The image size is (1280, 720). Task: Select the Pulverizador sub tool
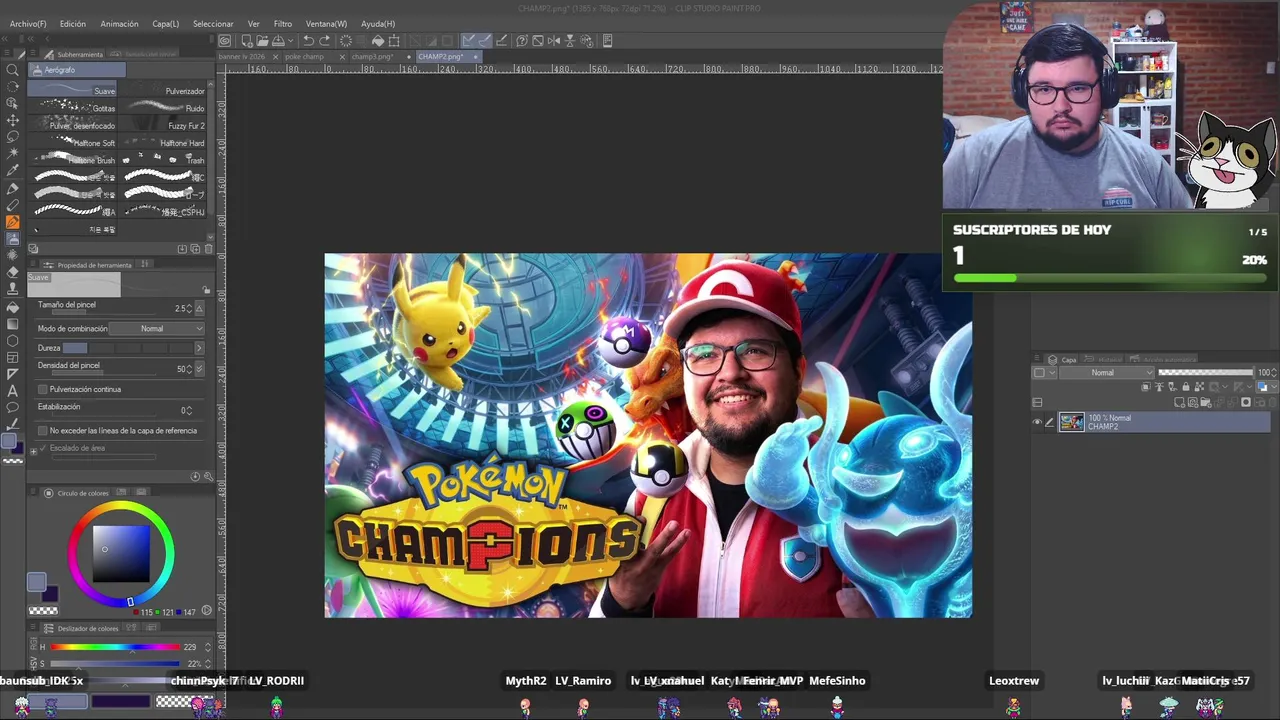point(163,90)
